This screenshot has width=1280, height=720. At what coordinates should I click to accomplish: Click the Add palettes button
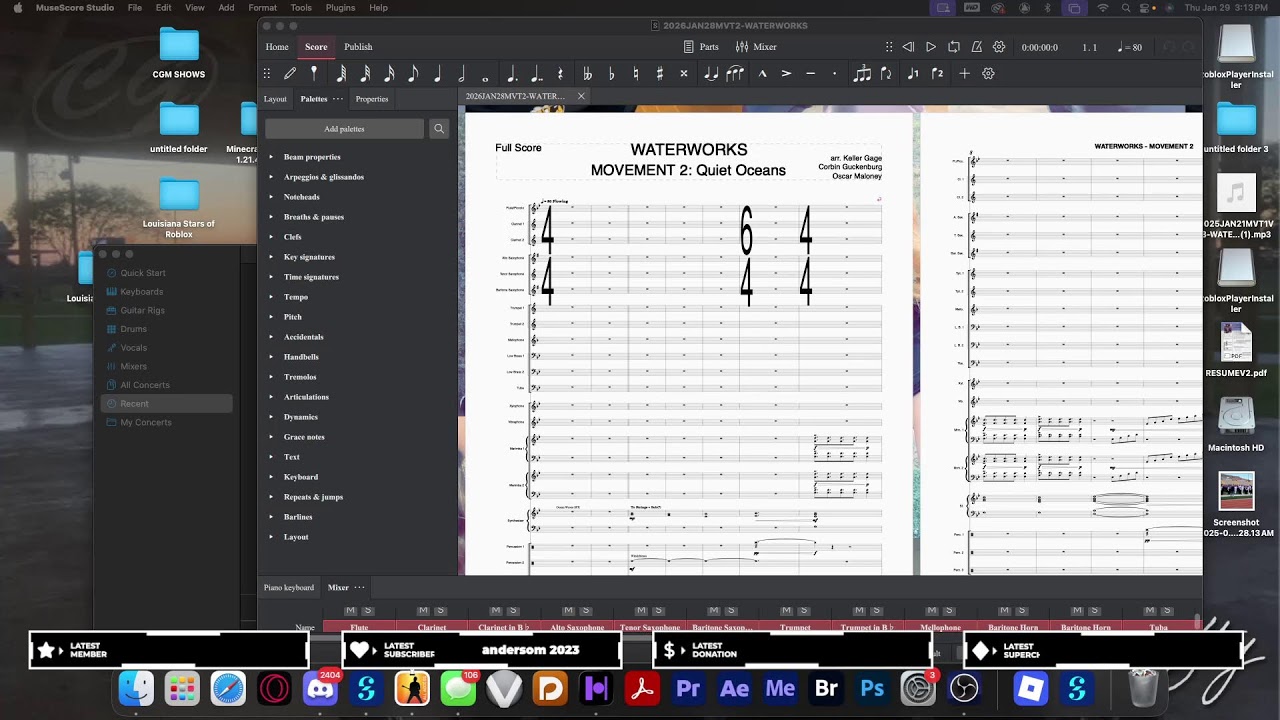coord(344,129)
